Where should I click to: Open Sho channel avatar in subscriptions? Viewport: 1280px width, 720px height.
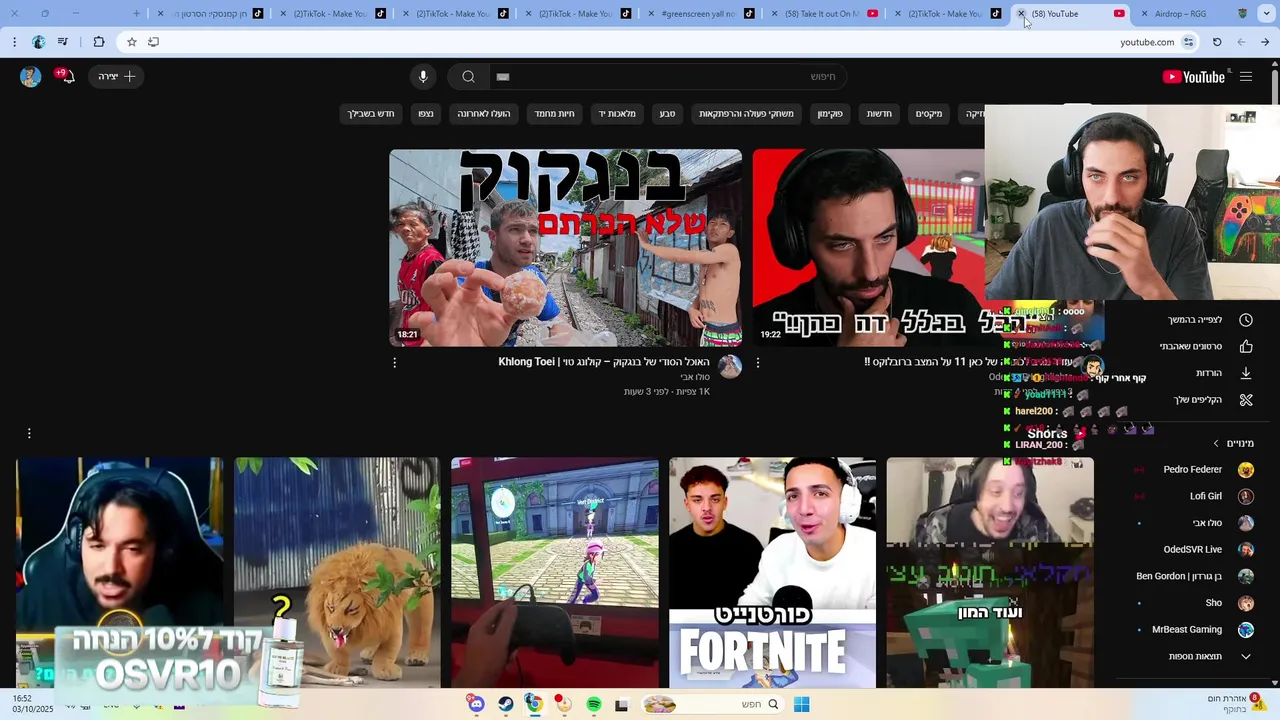click(x=1246, y=603)
